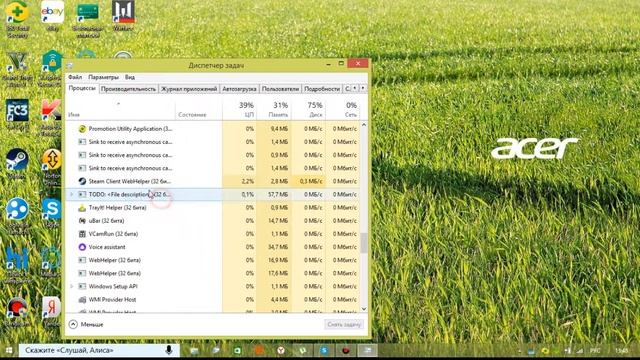Screen dimensions: 640x360
Task: Sort by the ЦП 39% column header
Action: pos(240,109)
